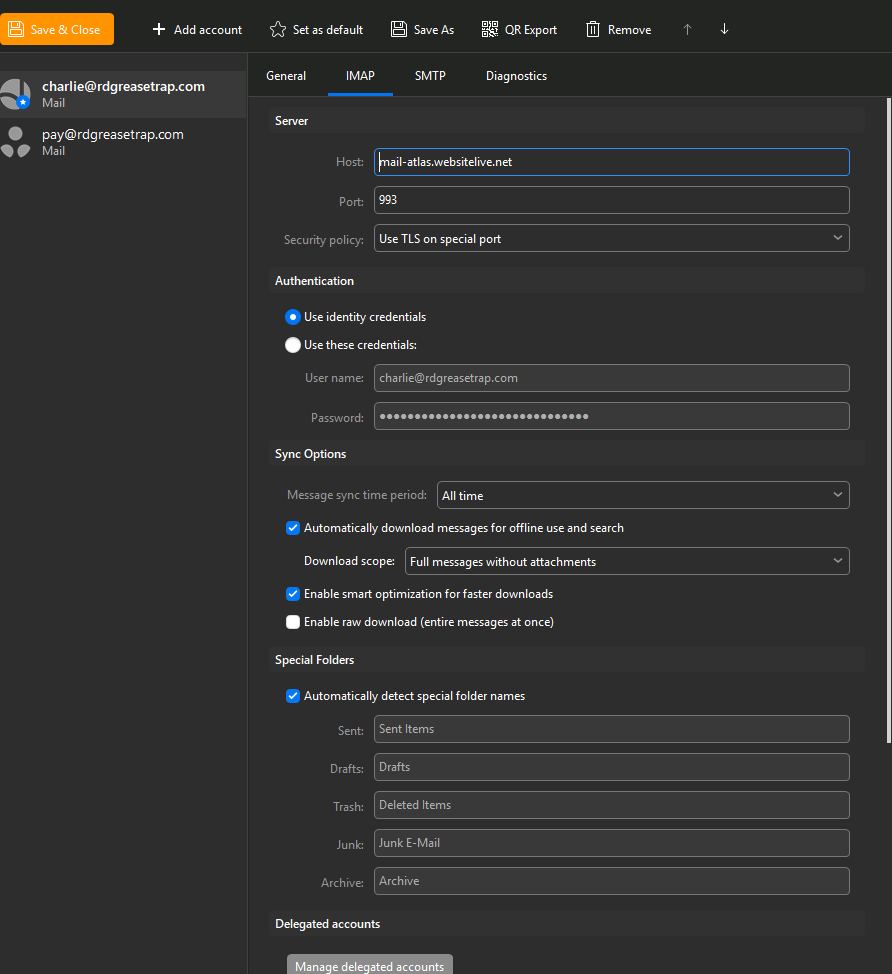Open the Download scope dropdown
892x974 pixels.
pos(626,561)
